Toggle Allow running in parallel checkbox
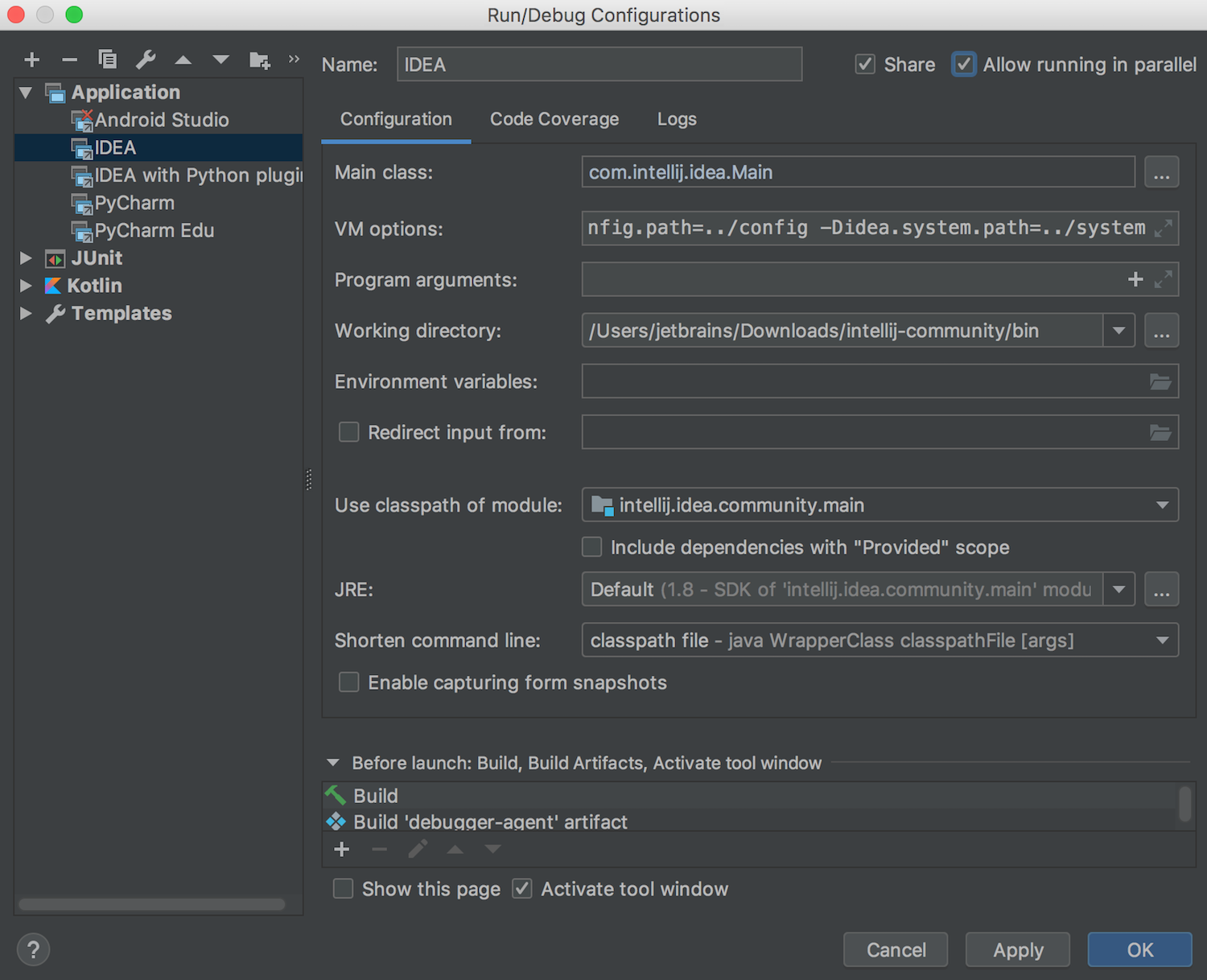The image size is (1207, 980). point(964,64)
